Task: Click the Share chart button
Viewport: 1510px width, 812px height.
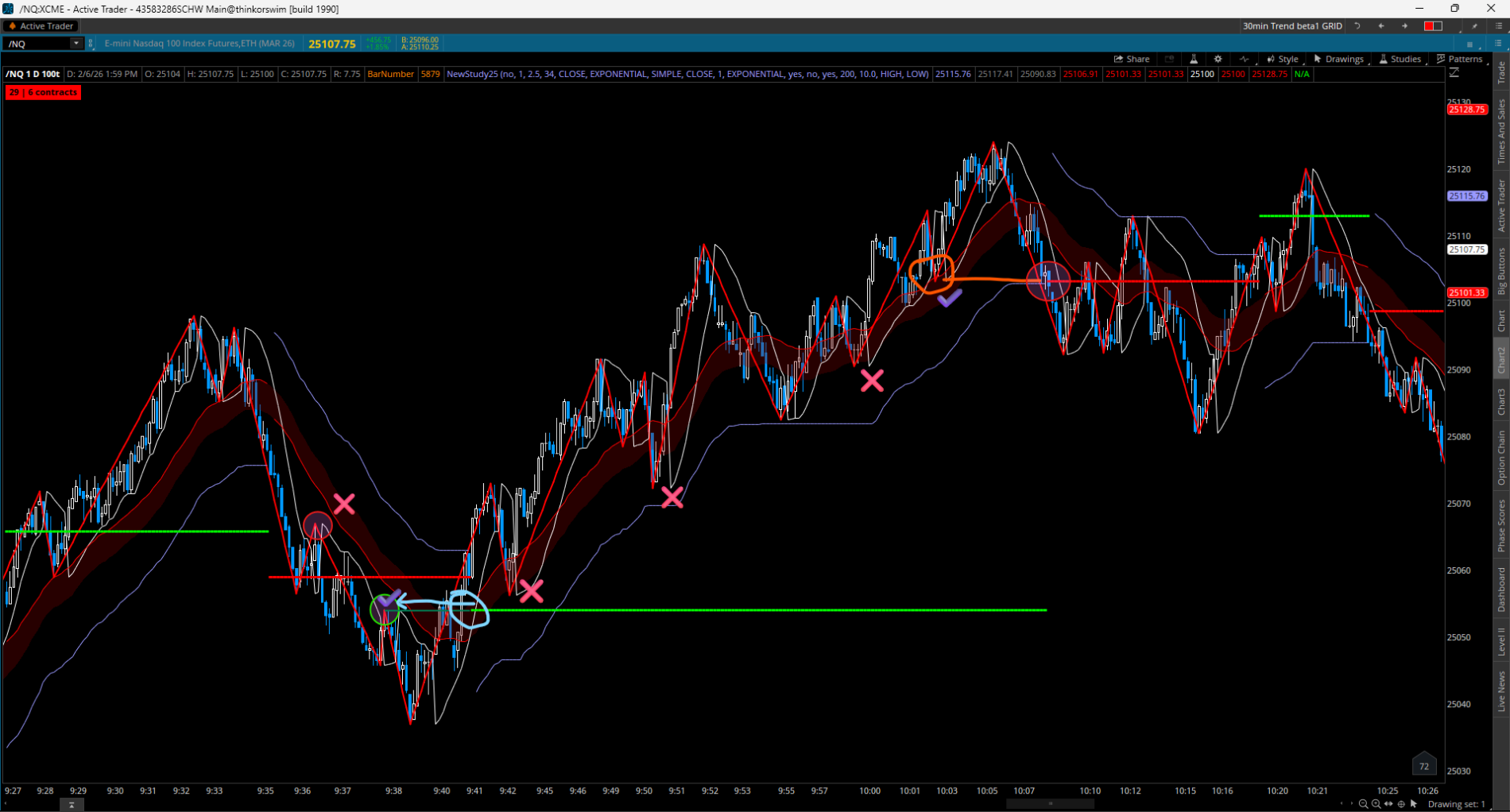Action: (x=1132, y=59)
